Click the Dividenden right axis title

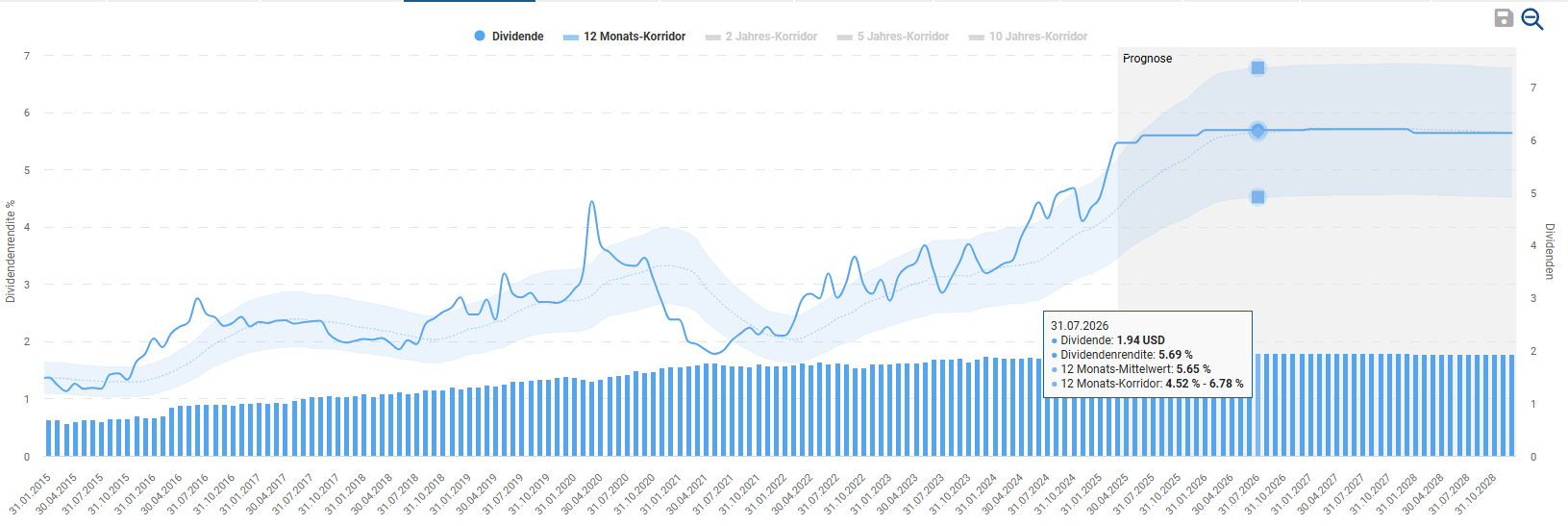[1549, 252]
